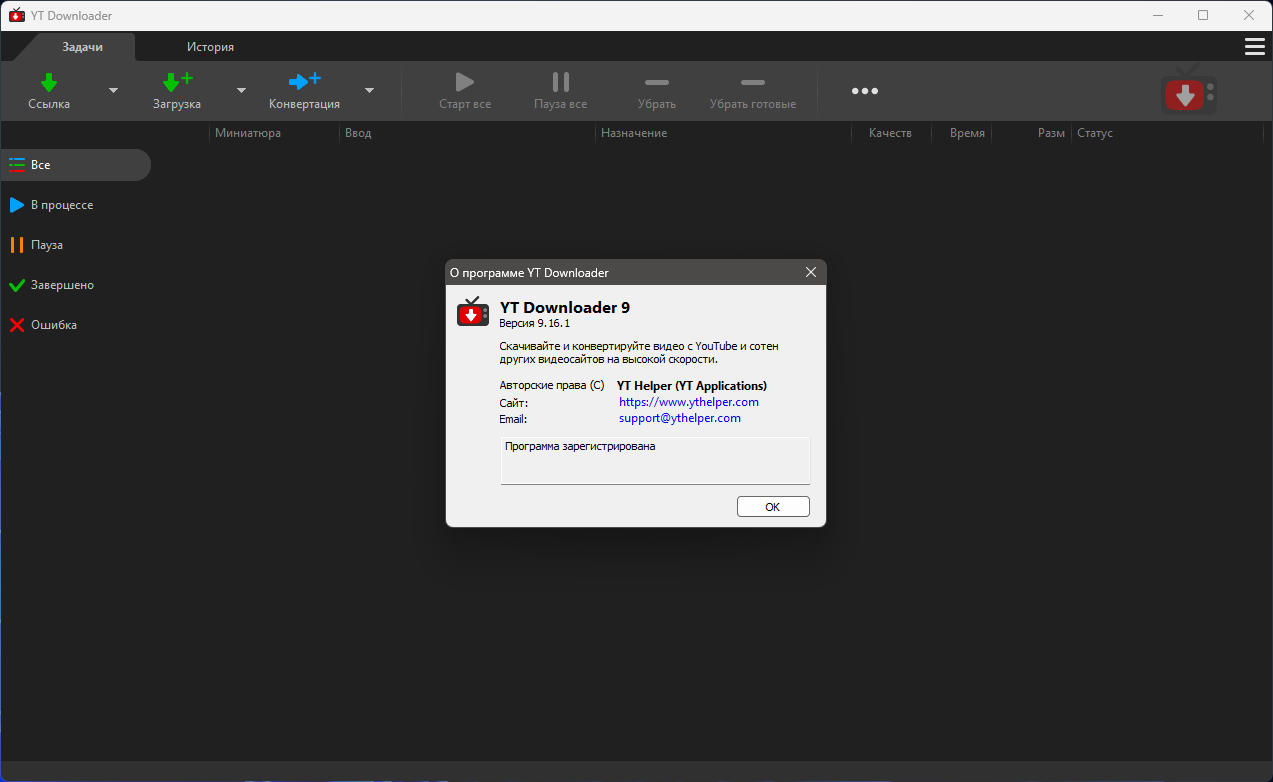
Task: Click the YT Helper (YT Applications) text
Action: 692,386
